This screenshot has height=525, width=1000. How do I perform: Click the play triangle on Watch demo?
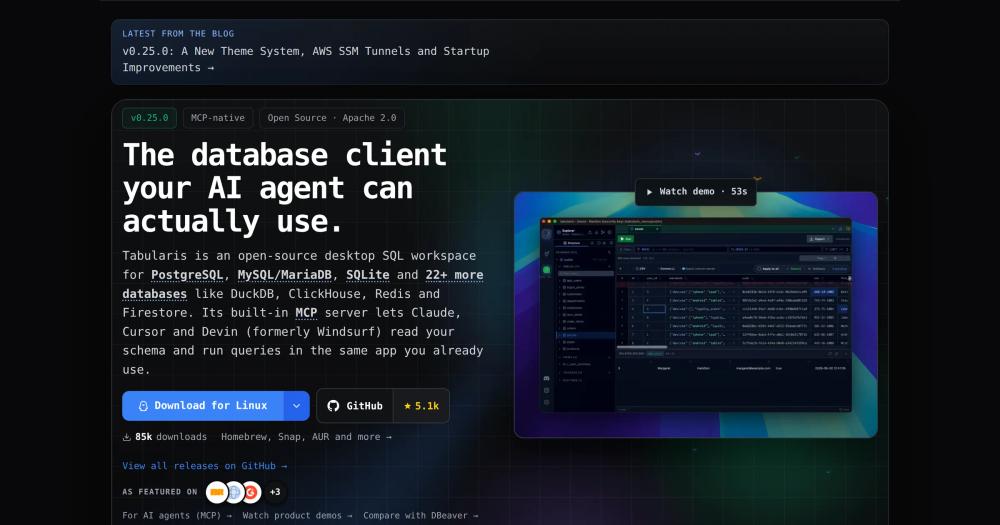click(x=649, y=192)
